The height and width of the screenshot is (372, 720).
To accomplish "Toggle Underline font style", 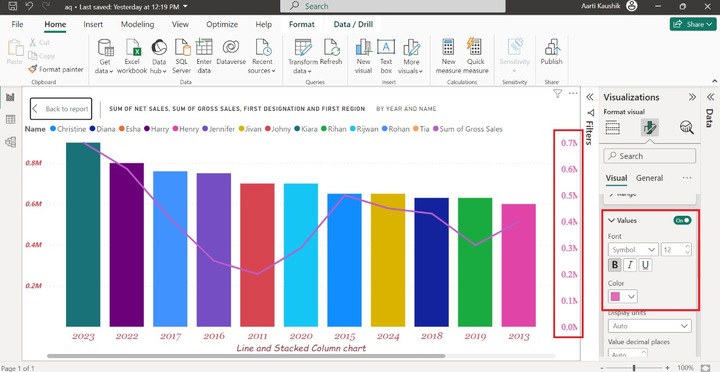I will coord(645,265).
